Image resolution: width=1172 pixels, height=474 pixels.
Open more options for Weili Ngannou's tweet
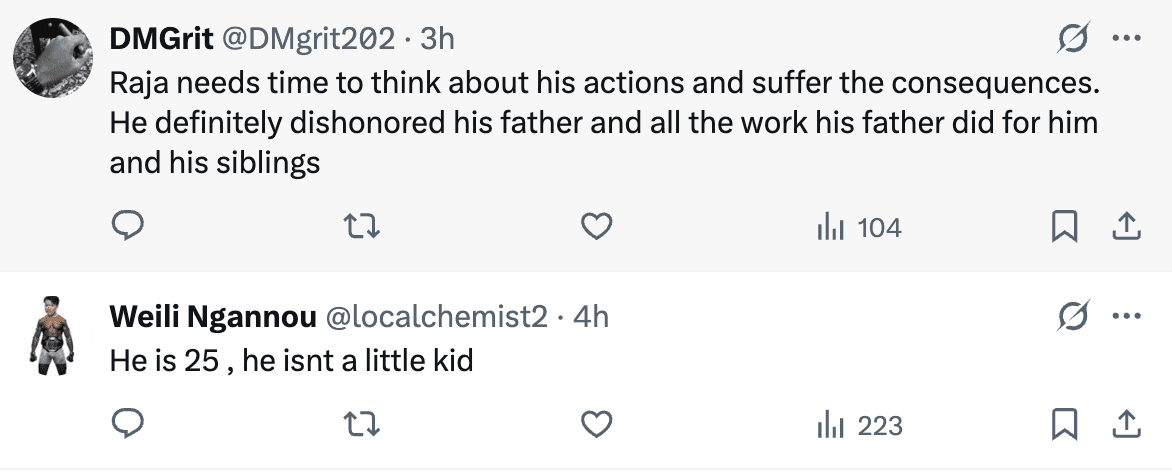(x=1126, y=317)
